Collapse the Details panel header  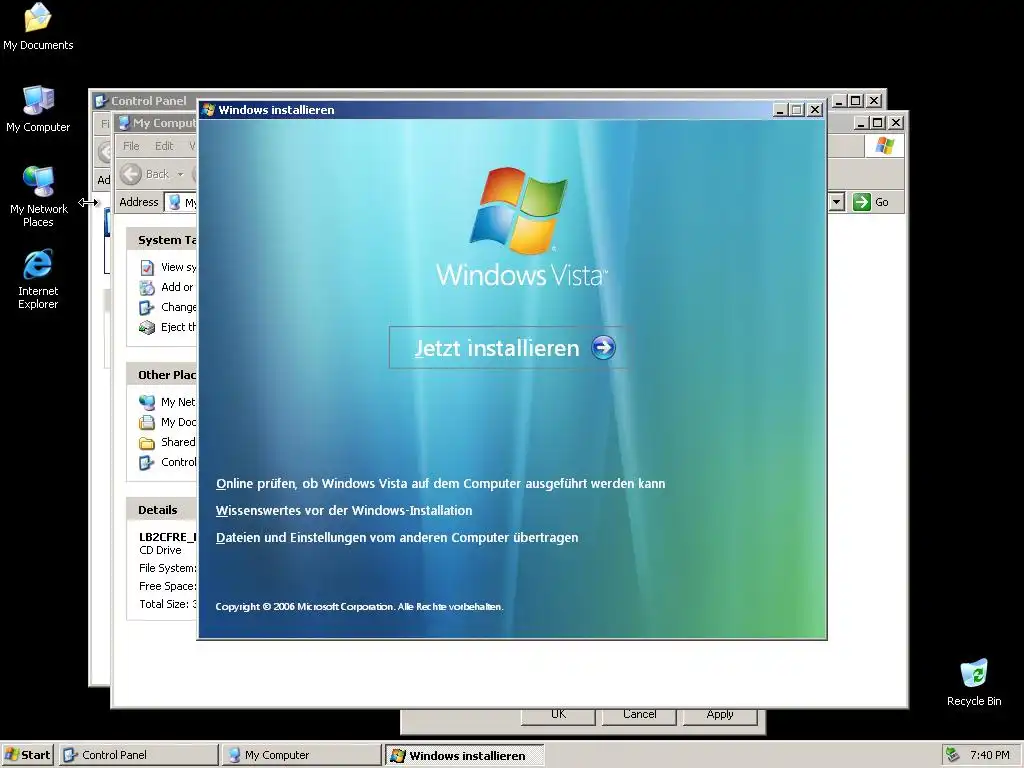tap(162, 510)
